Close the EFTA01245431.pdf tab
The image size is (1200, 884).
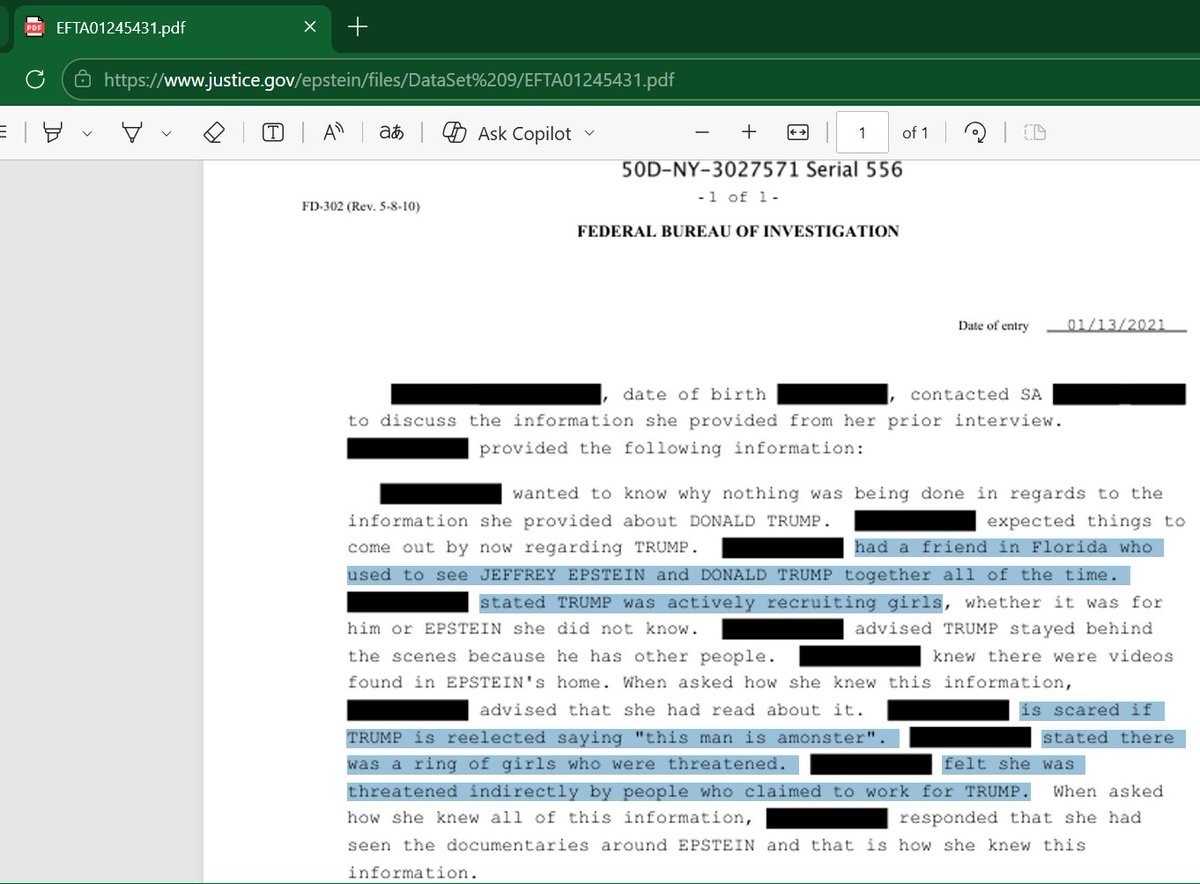pyautogui.click(x=310, y=27)
